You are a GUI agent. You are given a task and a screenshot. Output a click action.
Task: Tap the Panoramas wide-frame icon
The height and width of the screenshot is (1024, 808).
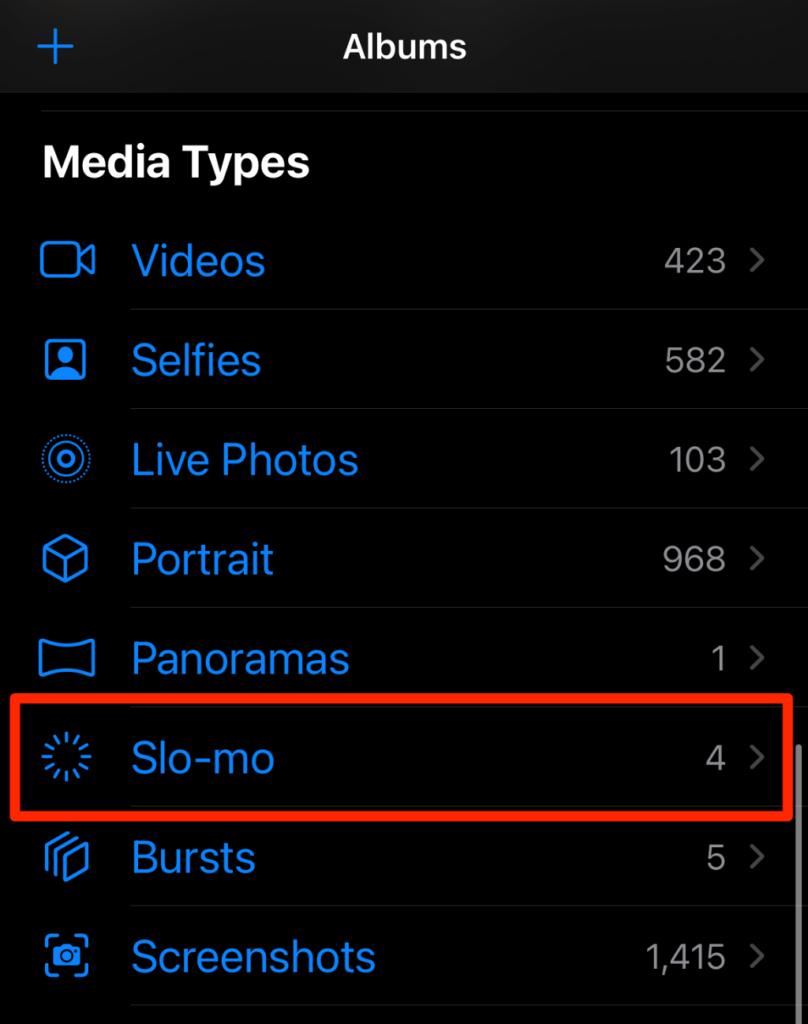(66, 658)
